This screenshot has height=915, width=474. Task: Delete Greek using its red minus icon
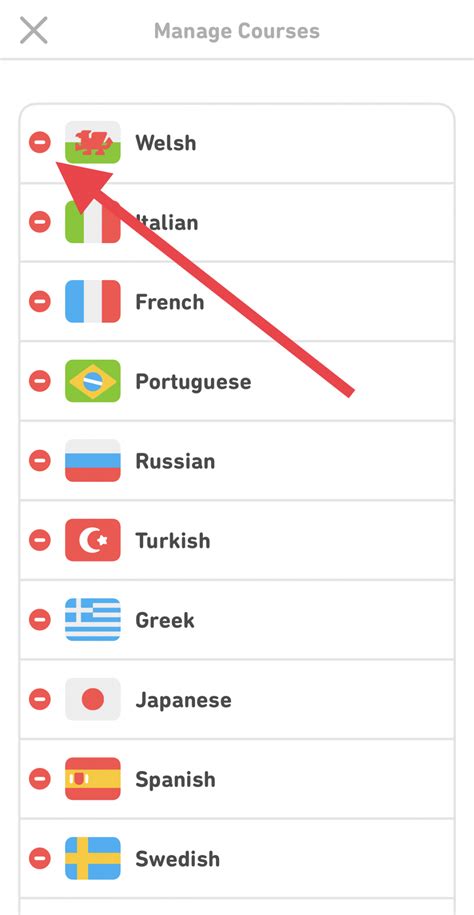tap(40, 619)
